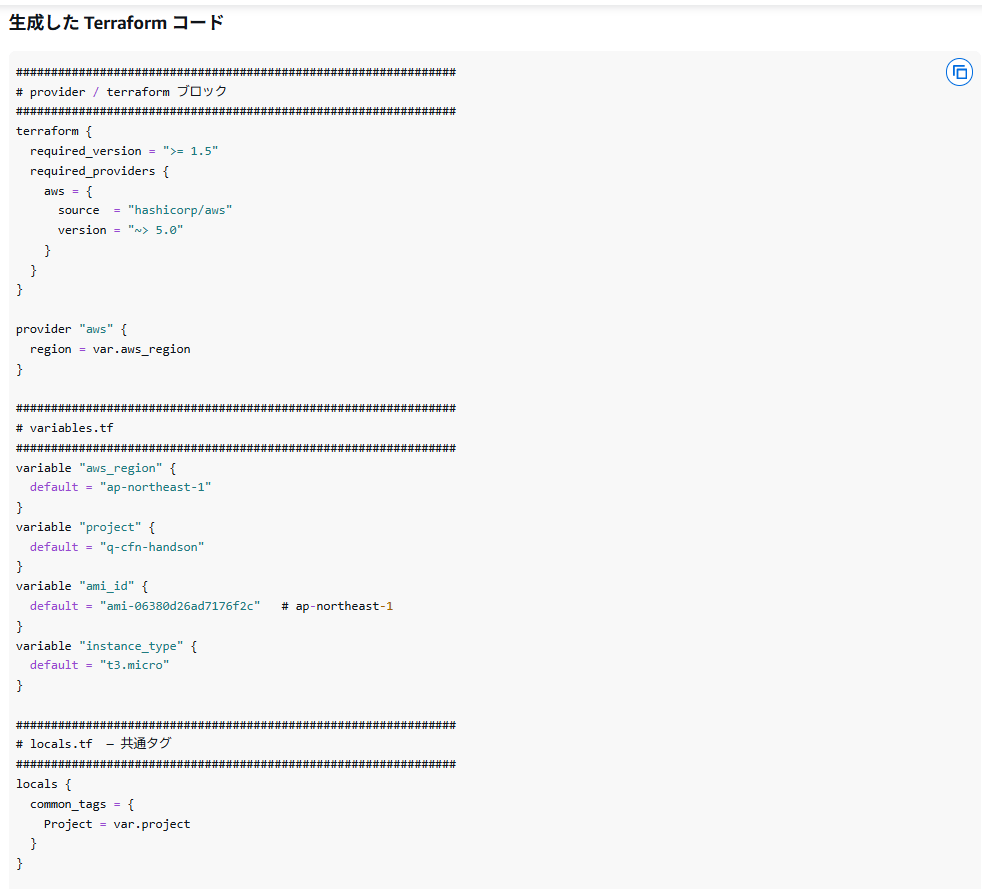Screen dimensions: 982x889
Task: Select the "region = var.aws_region" line
Action: pos(110,349)
